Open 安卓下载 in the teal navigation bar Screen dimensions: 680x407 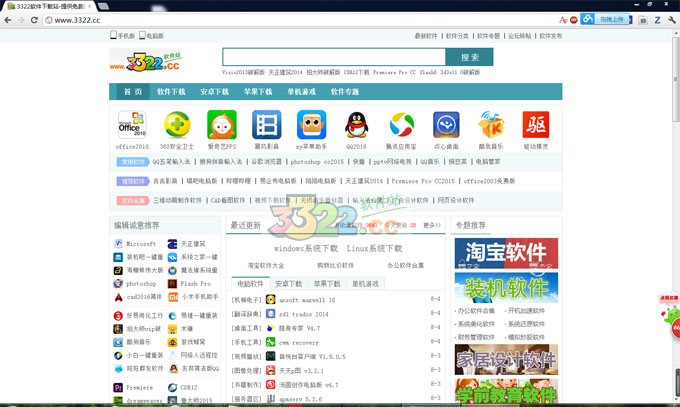[215, 92]
